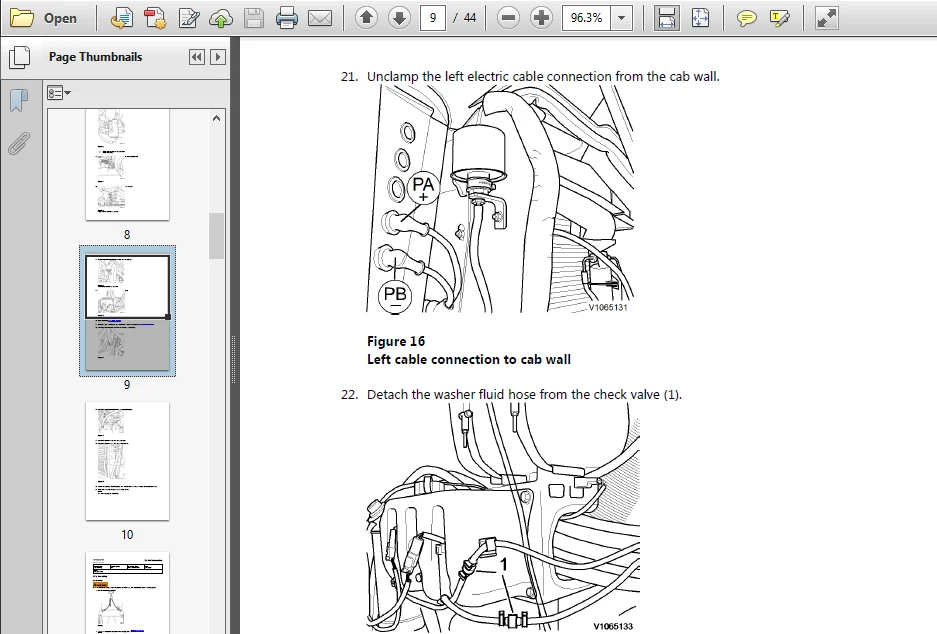This screenshot has height=634, width=937.
Task: Click the step 22 instruction text
Action: 524,394
